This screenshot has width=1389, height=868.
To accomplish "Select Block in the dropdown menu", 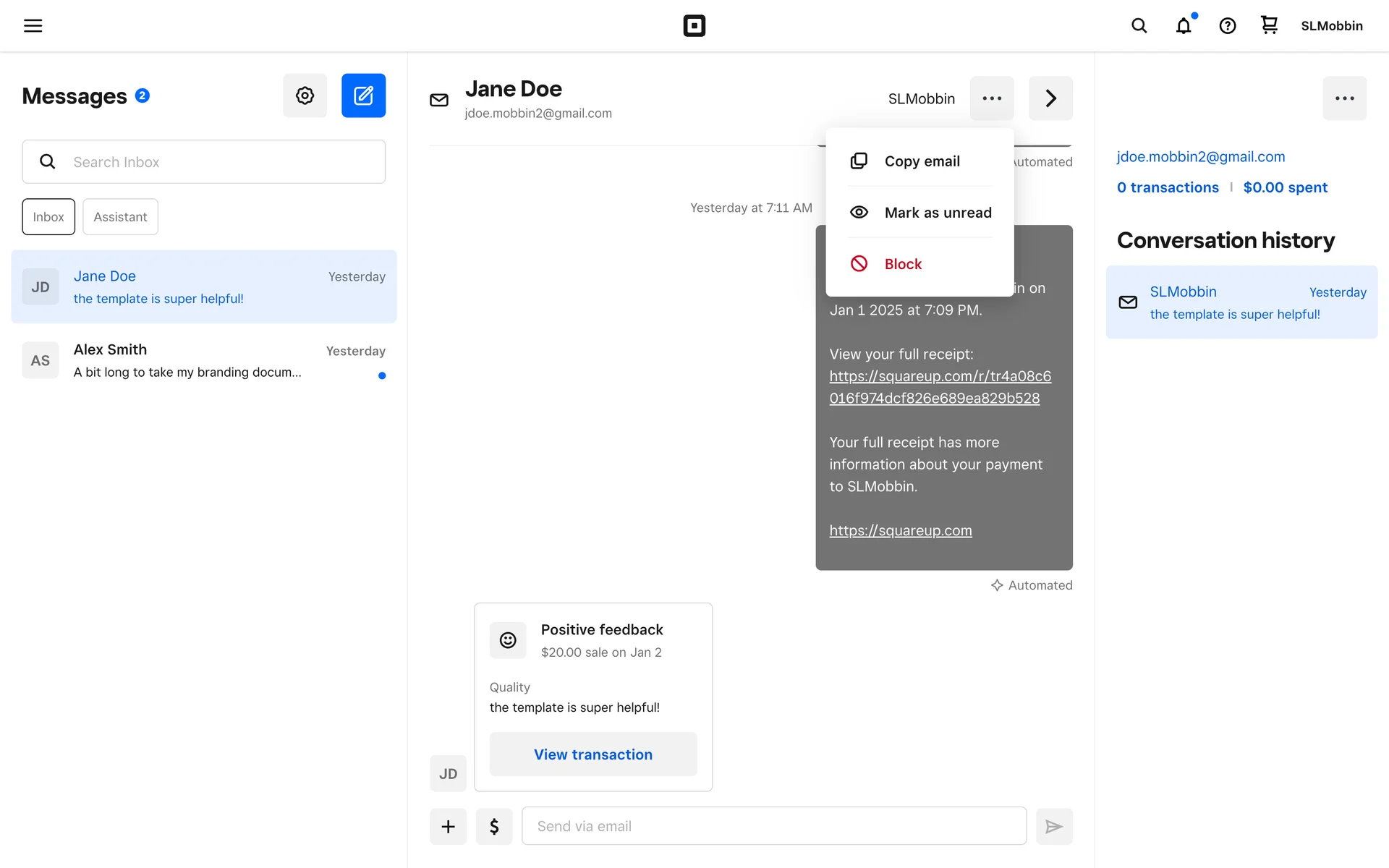I will pos(902,264).
